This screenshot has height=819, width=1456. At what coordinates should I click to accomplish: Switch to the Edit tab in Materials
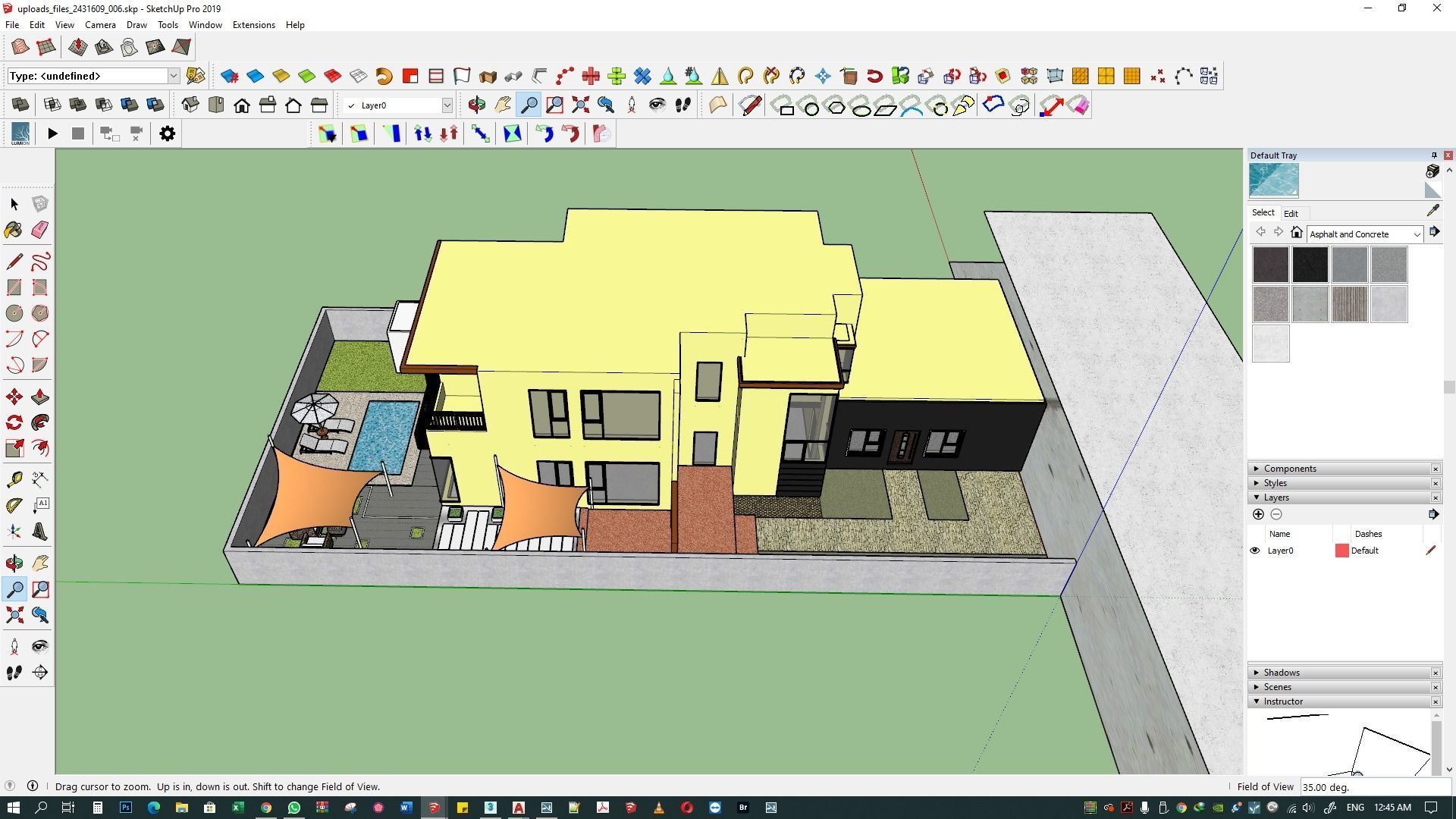point(1291,214)
